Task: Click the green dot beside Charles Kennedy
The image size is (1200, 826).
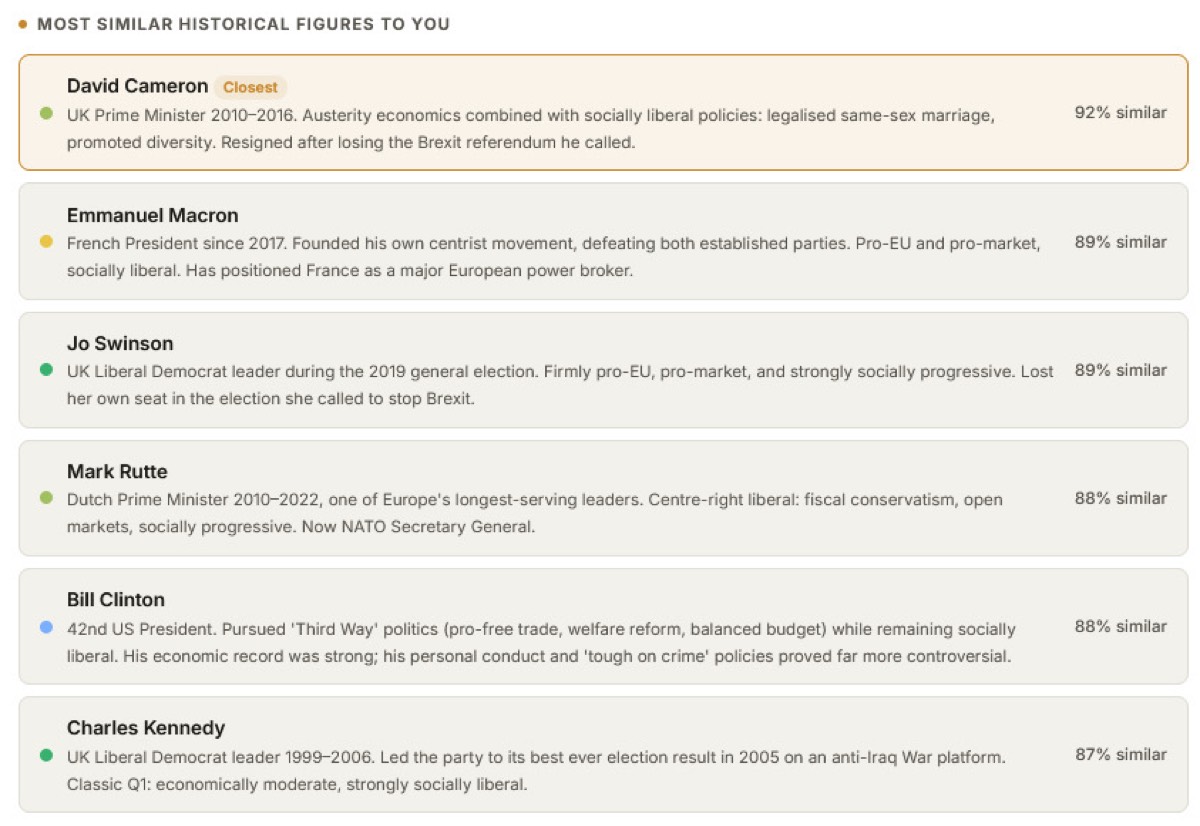Action: click(46, 754)
